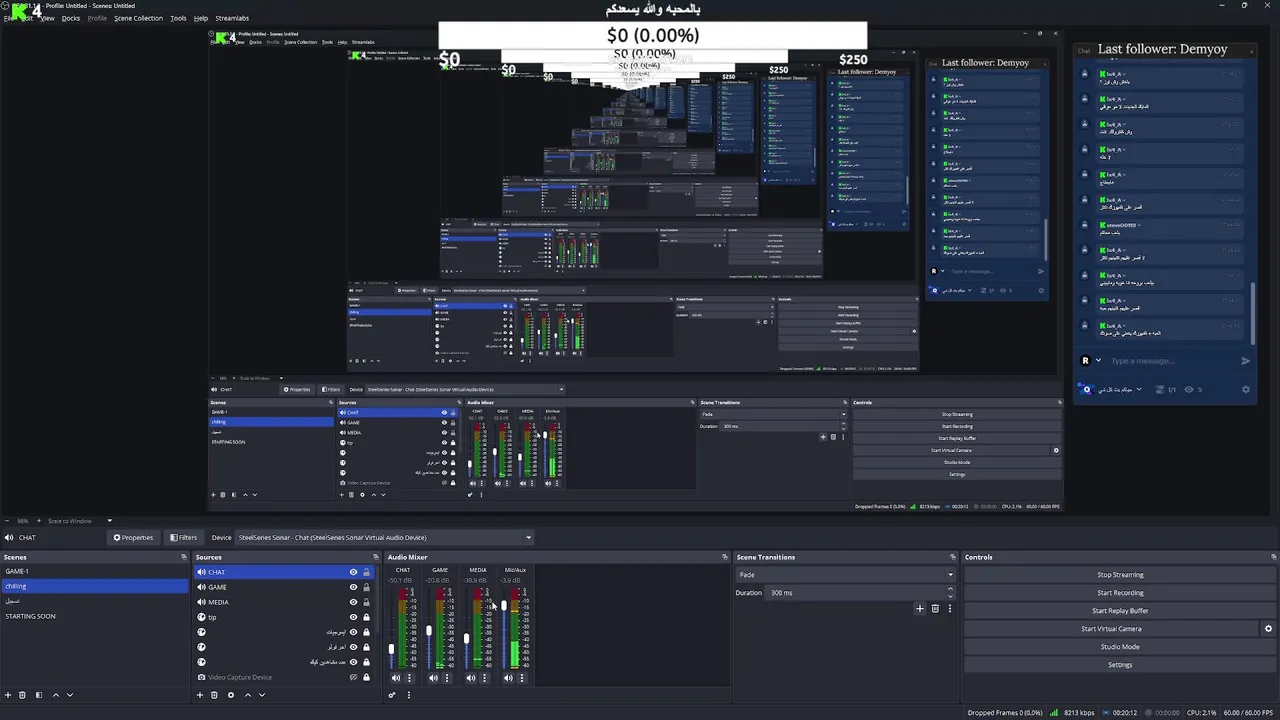This screenshot has width=1280, height=720.
Task: Open Settings from the Controls dock
Action: [x=1120, y=665]
